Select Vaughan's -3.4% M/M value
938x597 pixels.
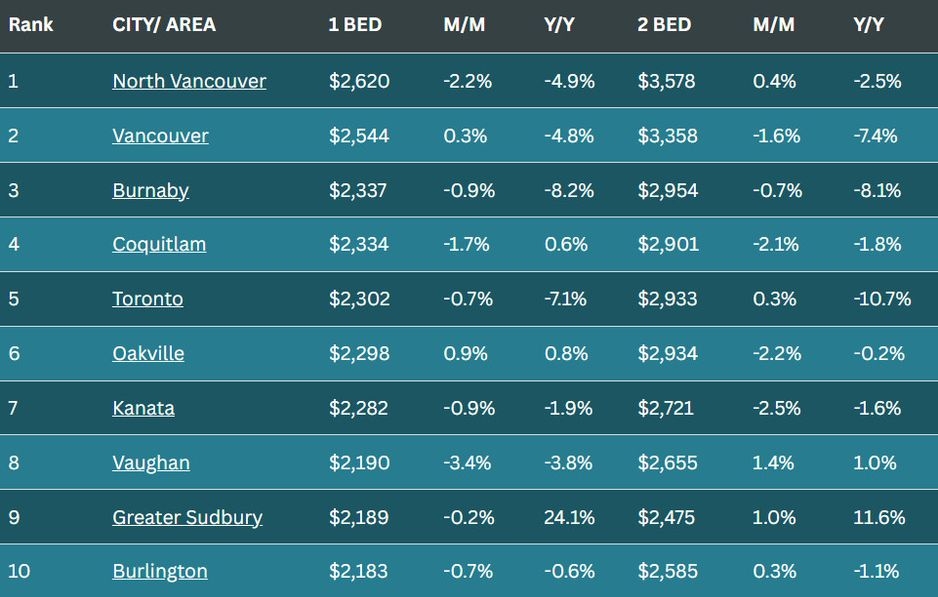[x=469, y=462]
